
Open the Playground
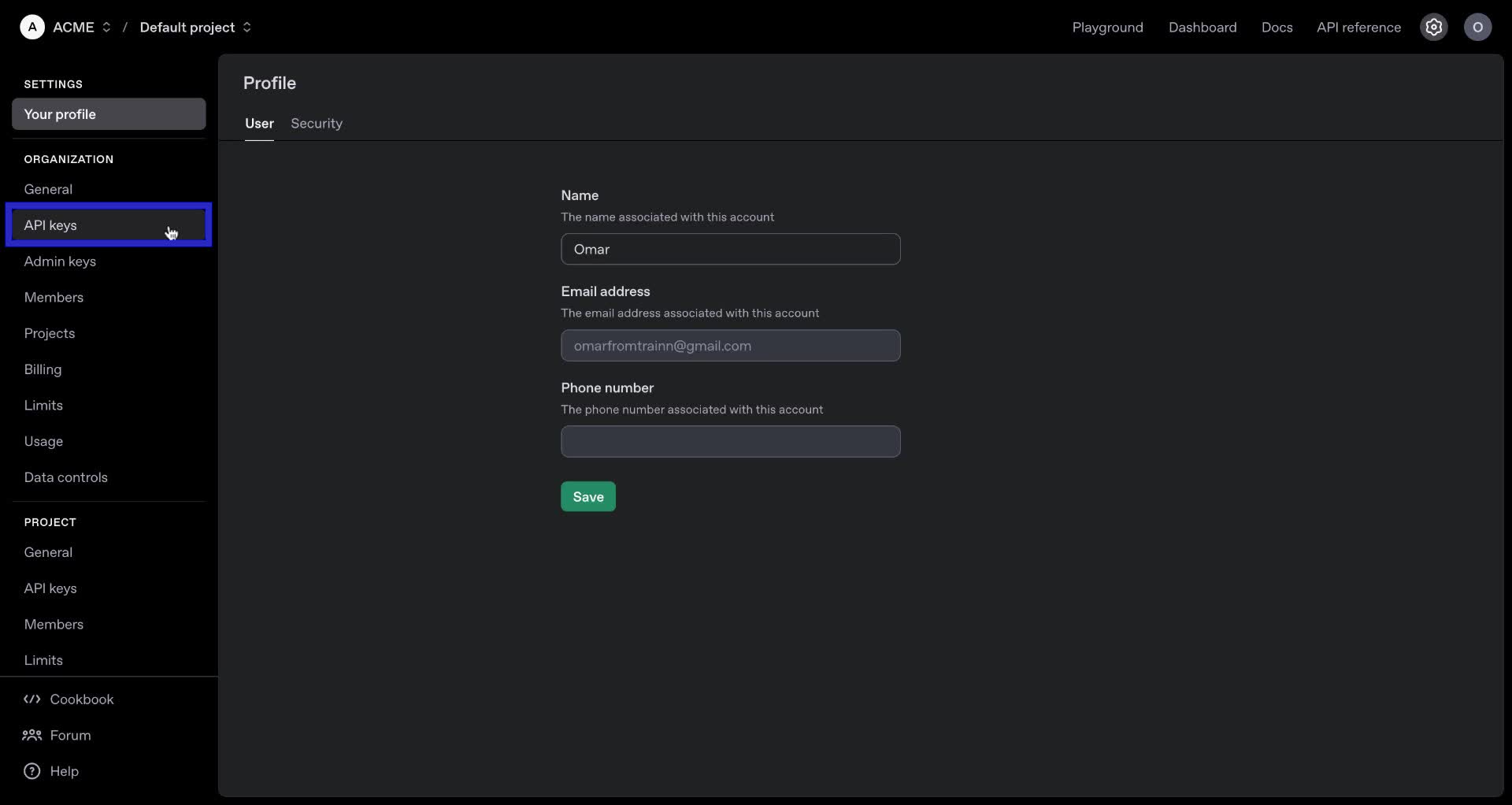1107,27
